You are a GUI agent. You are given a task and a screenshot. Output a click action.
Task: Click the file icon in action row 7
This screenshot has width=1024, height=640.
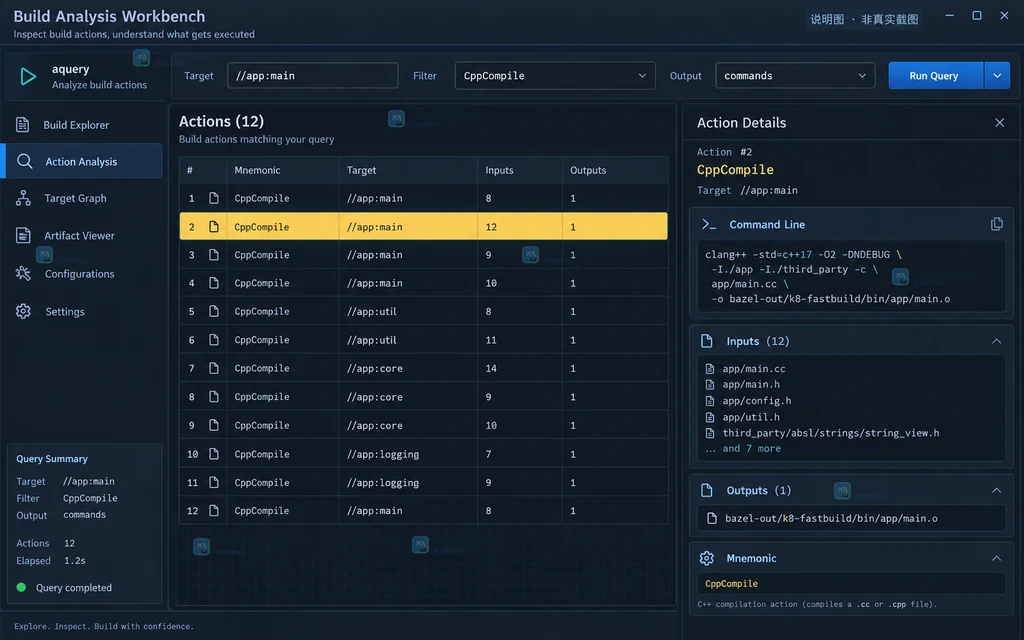click(214, 368)
